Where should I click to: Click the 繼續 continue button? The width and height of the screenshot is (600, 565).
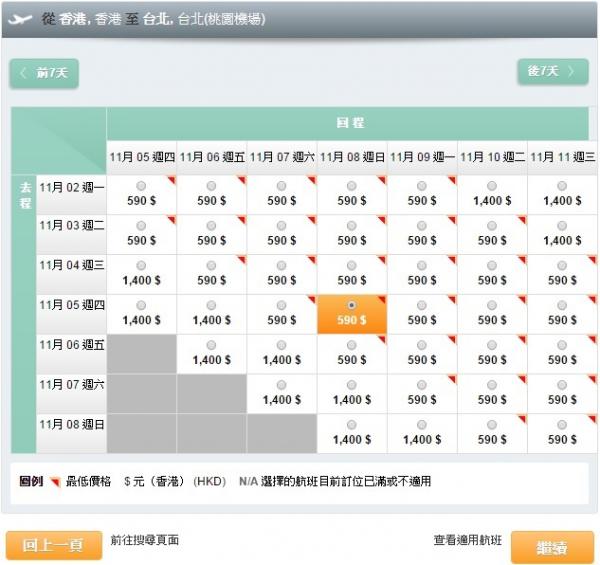552,547
